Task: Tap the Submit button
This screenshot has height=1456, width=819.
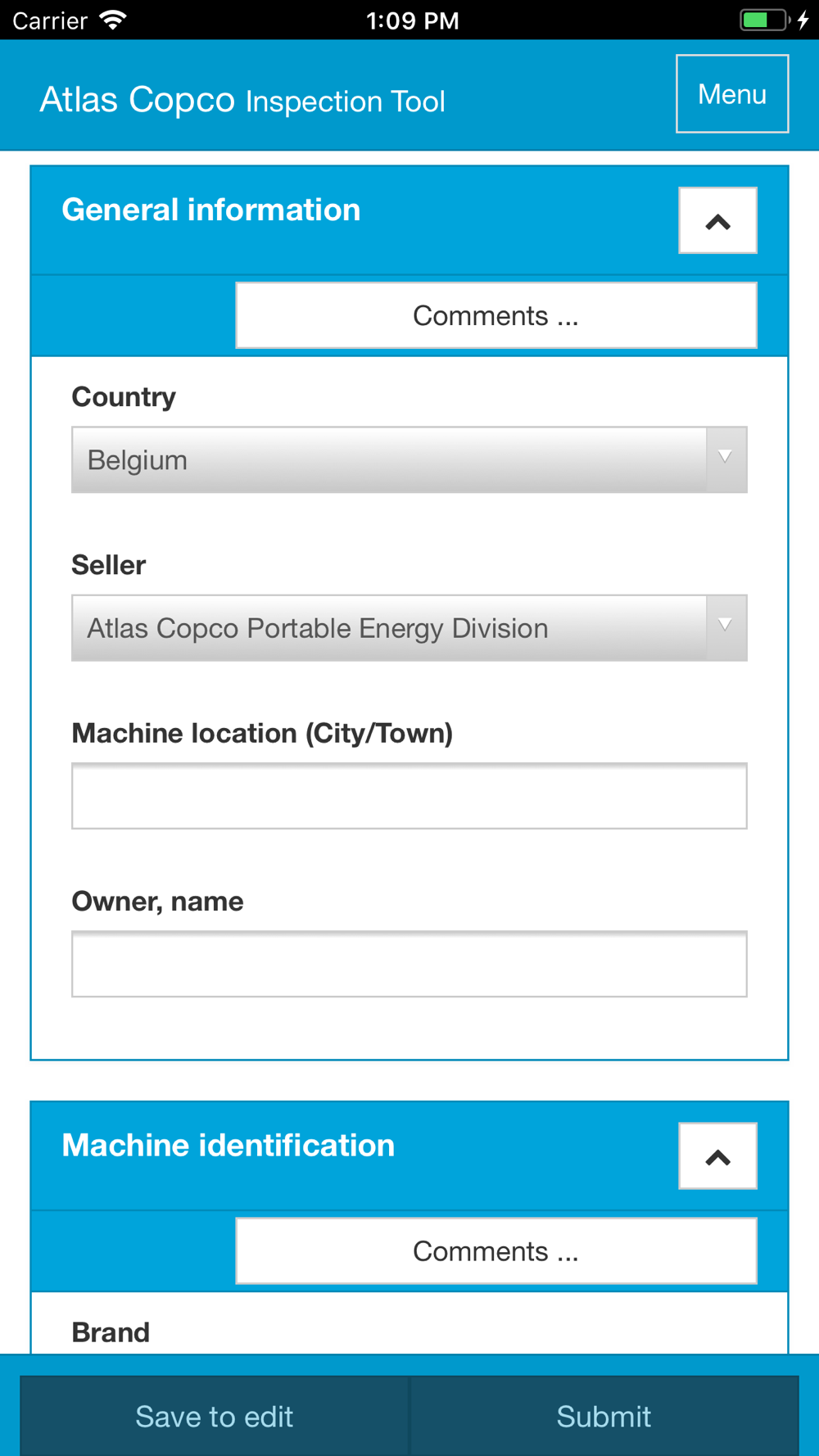Action: pyautogui.click(x=604, y=1416)
